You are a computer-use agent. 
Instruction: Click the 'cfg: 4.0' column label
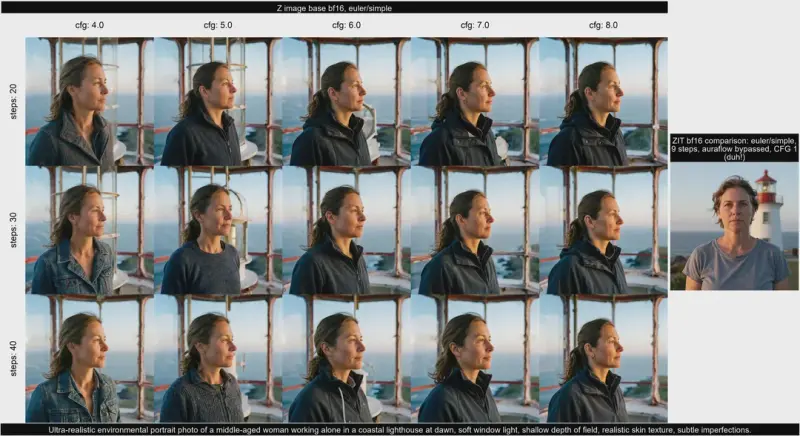(89, 26)
